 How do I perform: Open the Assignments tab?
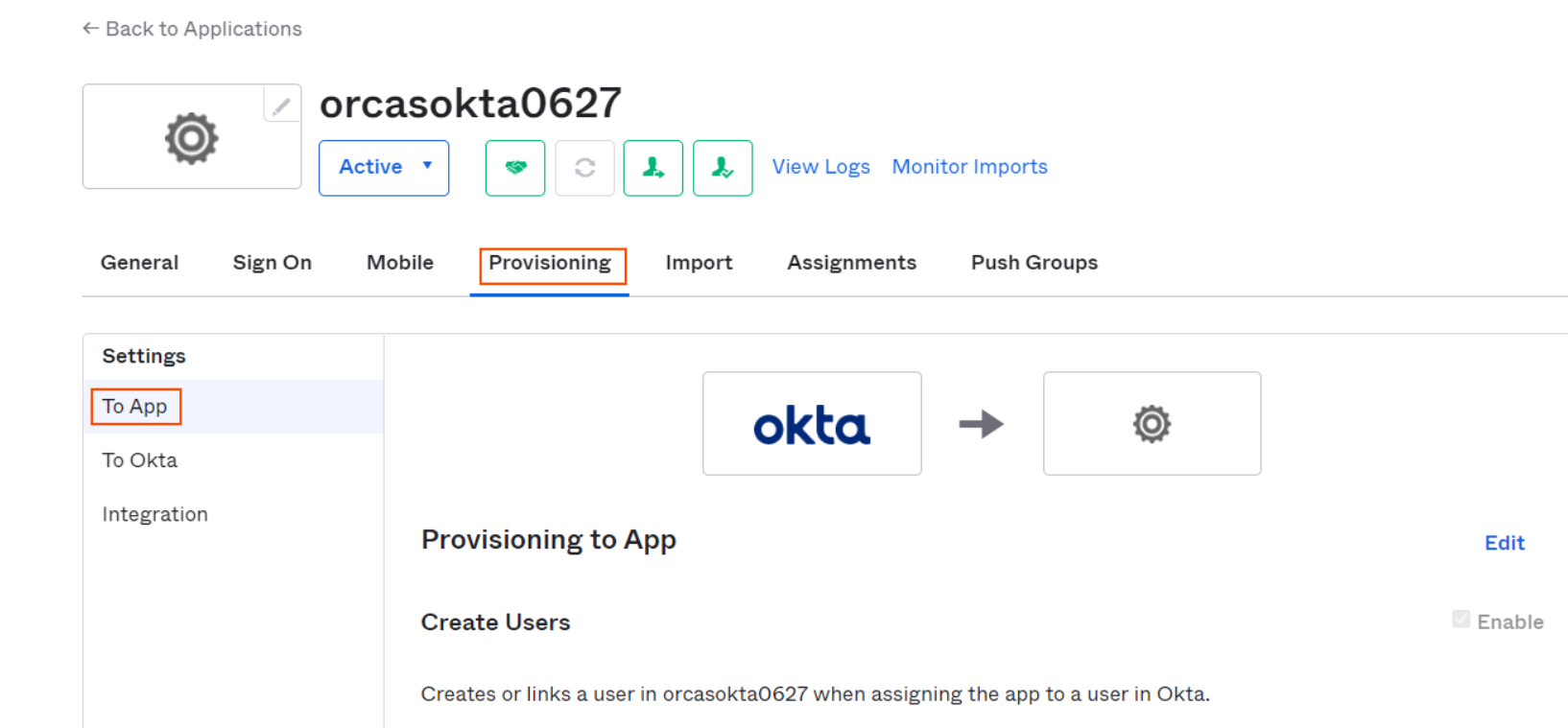tap(852, 263)
